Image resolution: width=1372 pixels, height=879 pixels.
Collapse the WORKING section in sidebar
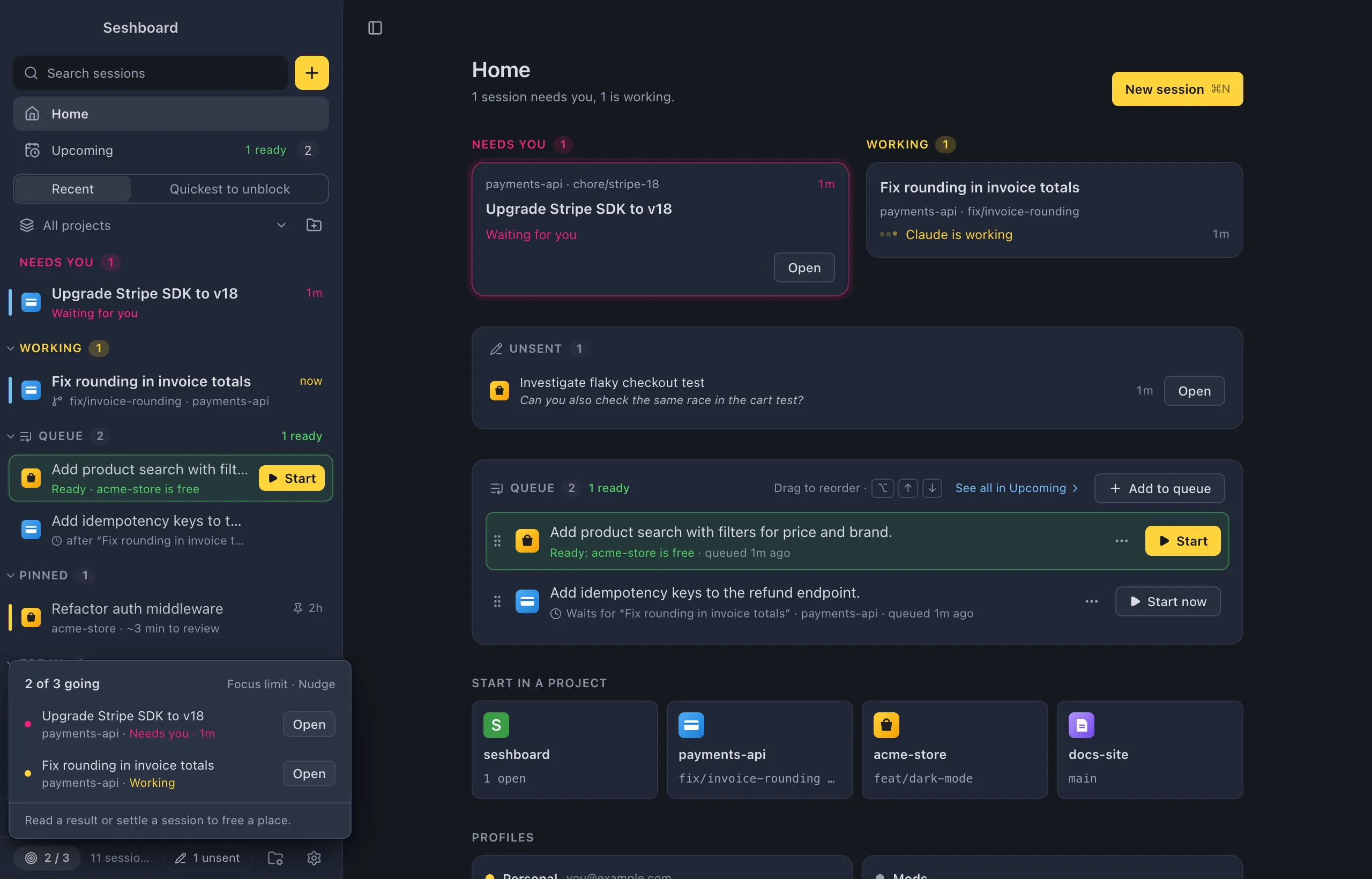10,348
